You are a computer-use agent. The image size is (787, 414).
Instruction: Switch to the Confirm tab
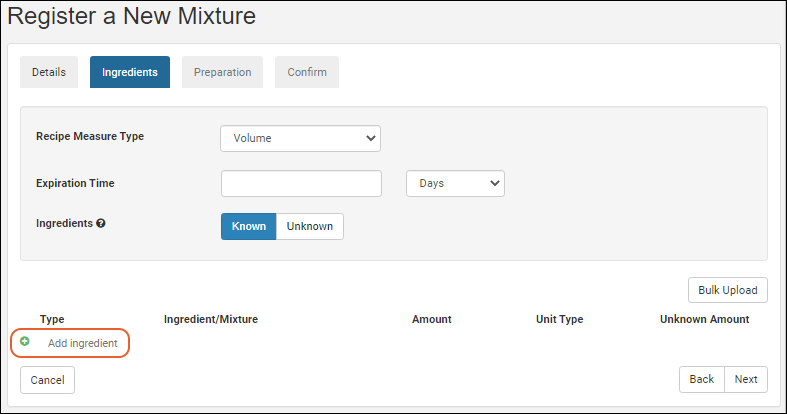tap(307, 72)
